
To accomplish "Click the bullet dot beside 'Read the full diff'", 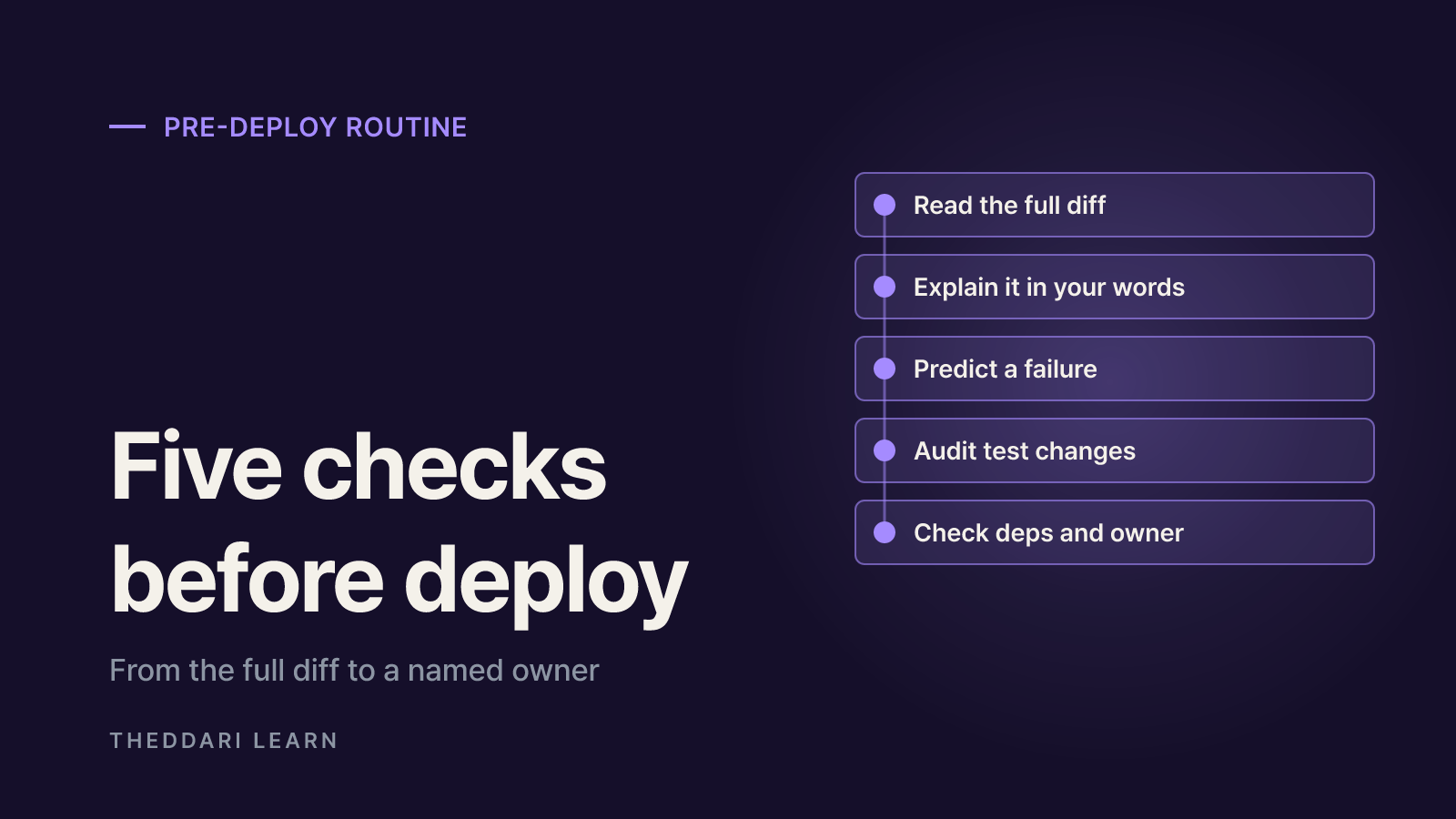I will [885, 205].
